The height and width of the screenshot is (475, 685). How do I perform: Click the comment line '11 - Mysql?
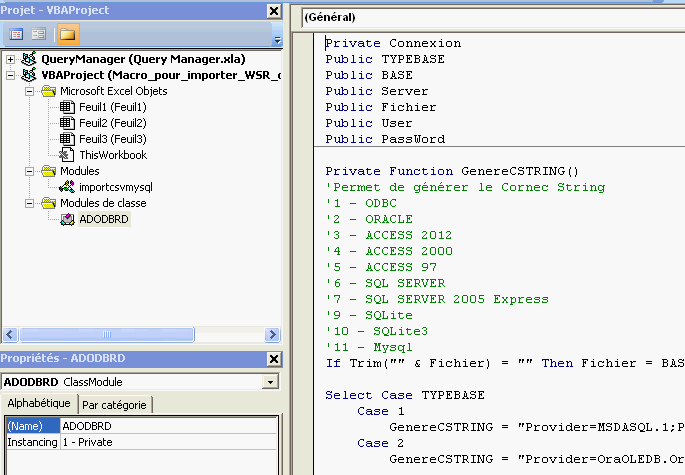[369, 347]
